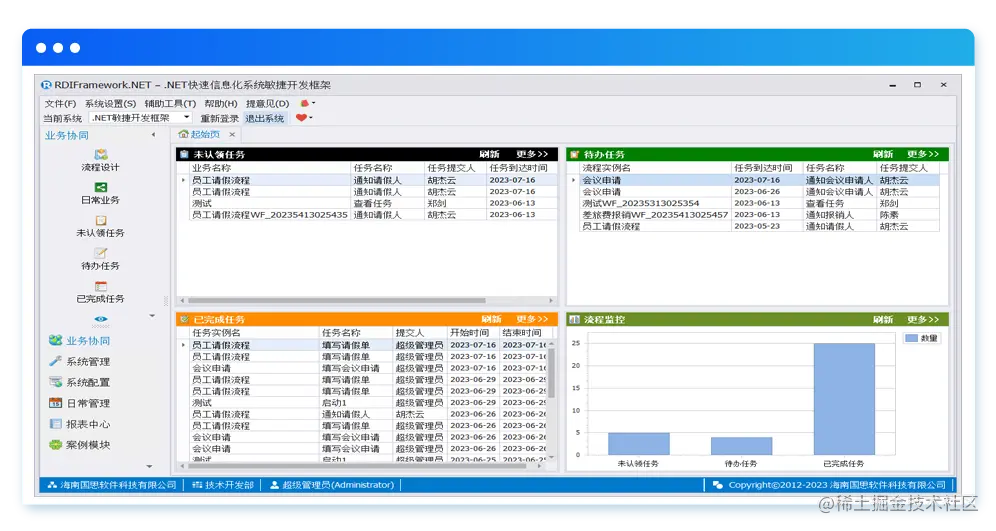This screenshot has height=531, width=996.
Task: Click the 已完成任务 panel header icon
Action: 184,319
